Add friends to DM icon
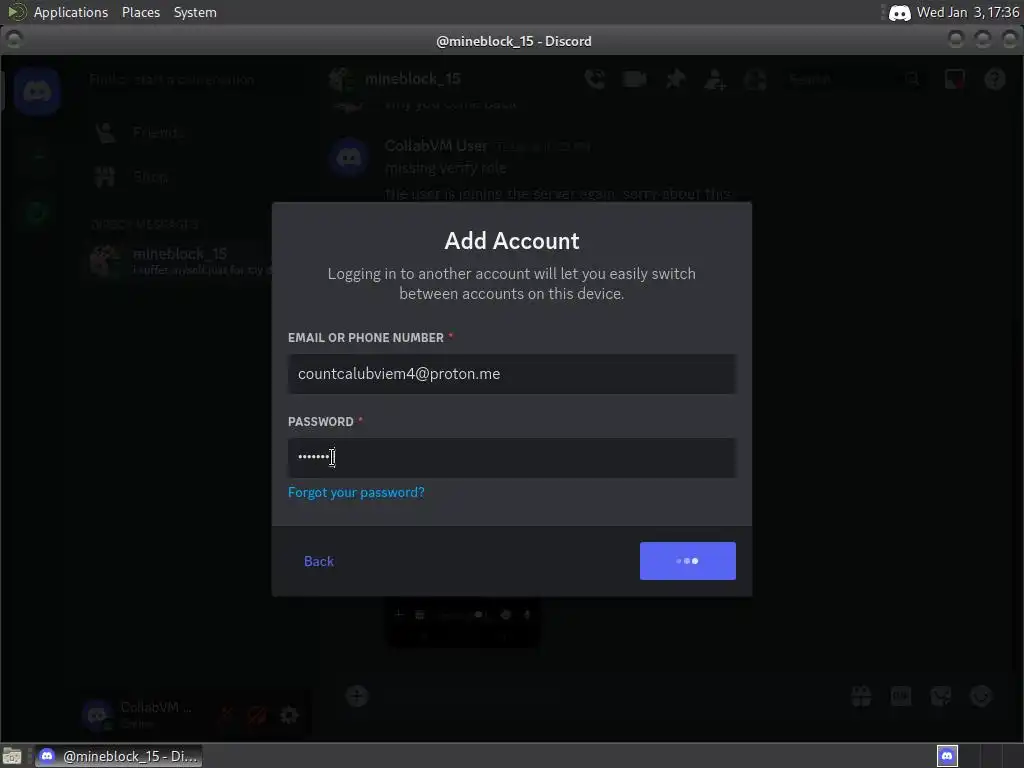The image size is (1024, 768). tap(715, 80)
